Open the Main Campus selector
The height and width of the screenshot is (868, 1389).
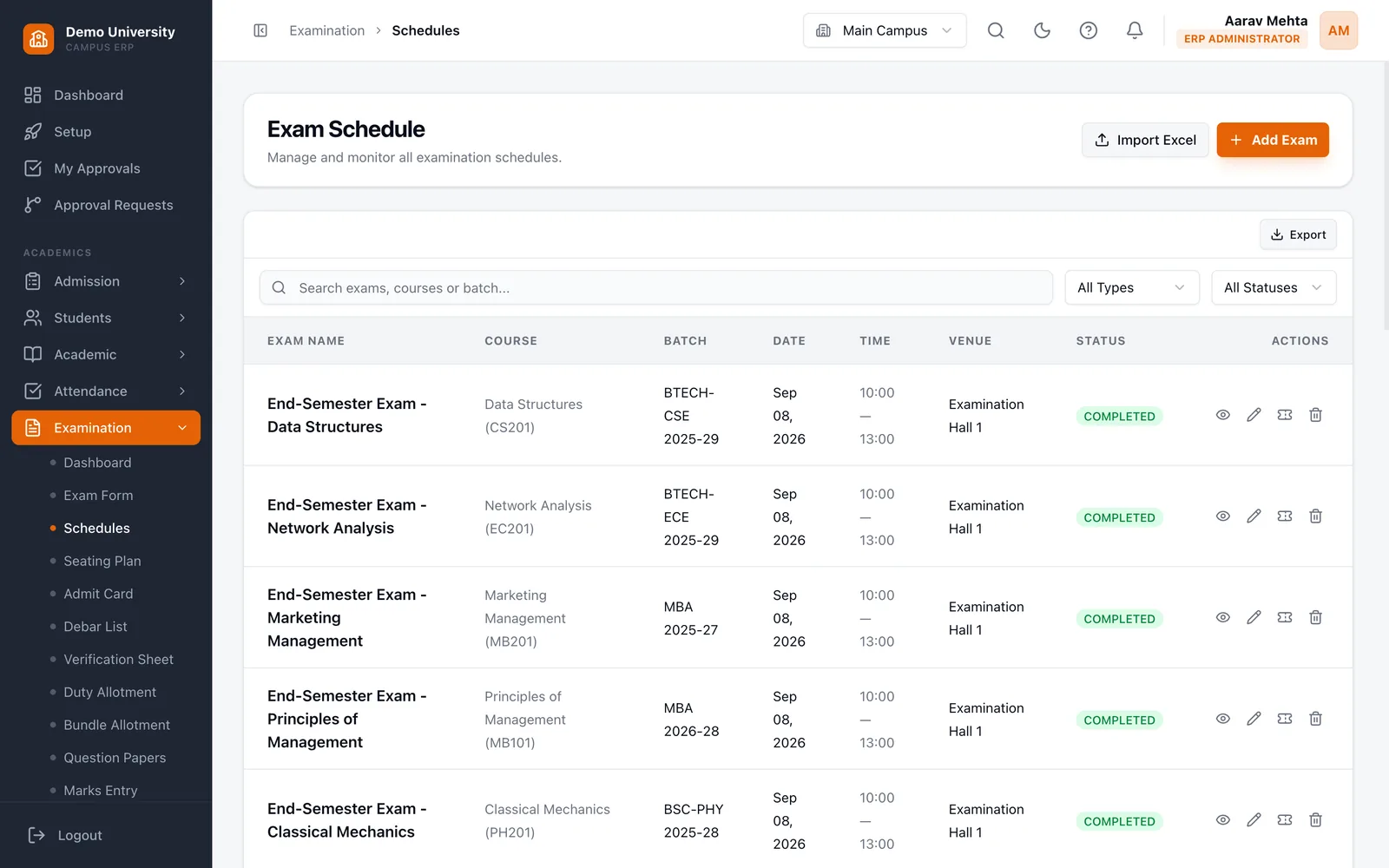[885, 30]
